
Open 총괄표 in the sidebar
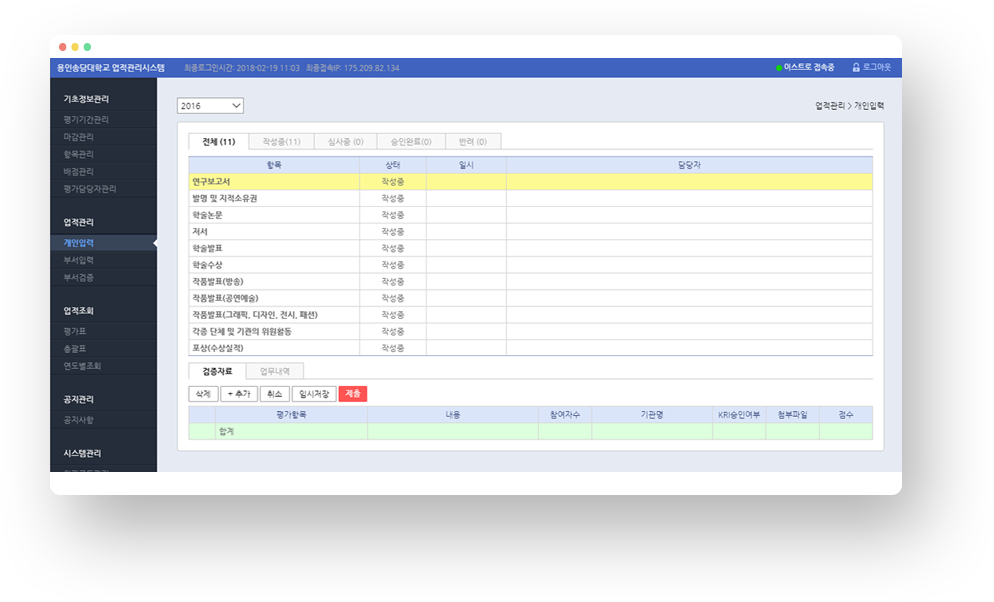coord(75,349)
